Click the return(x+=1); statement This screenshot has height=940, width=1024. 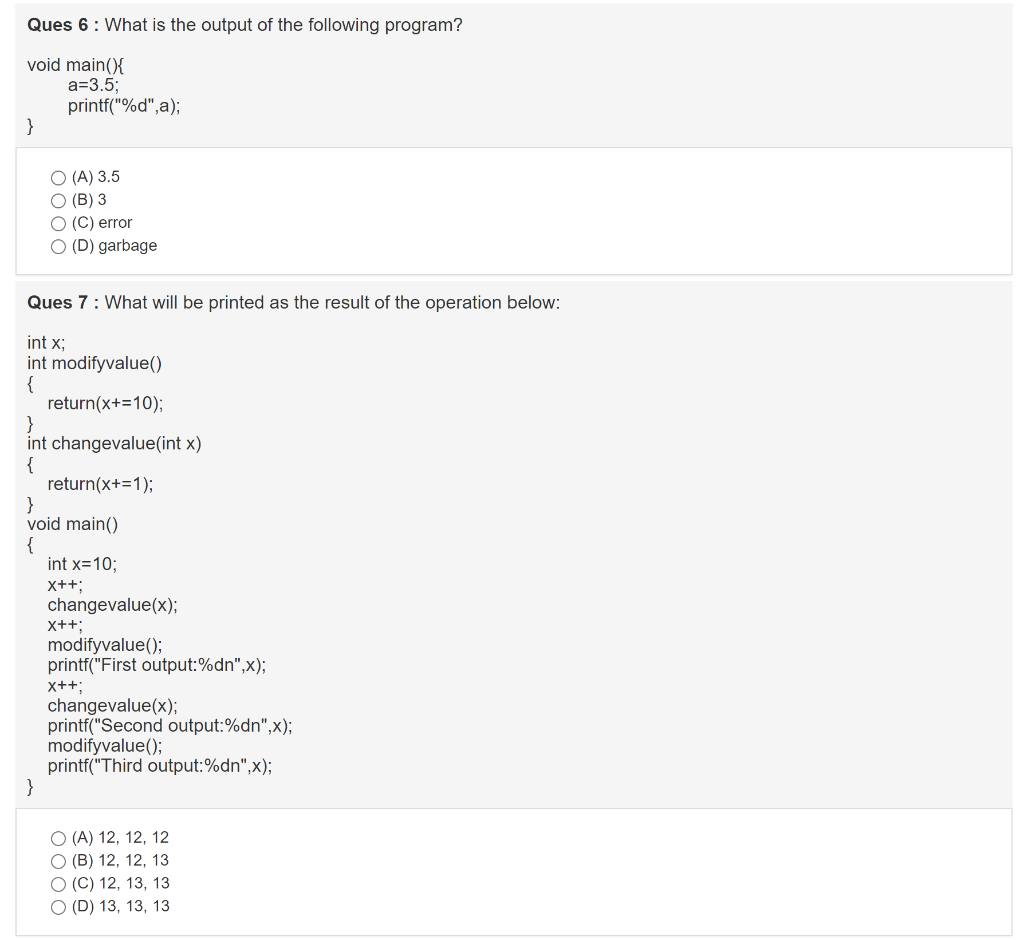pos(101,484)
